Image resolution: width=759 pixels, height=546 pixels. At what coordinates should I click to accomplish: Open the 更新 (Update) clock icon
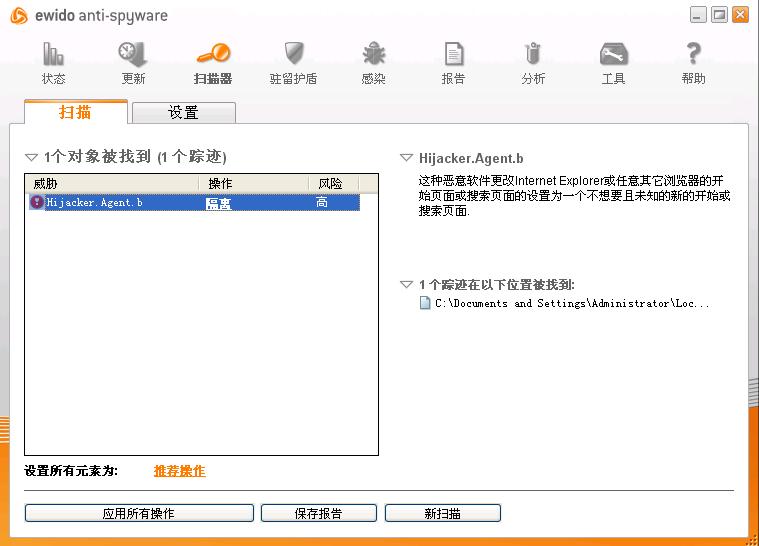133,54
